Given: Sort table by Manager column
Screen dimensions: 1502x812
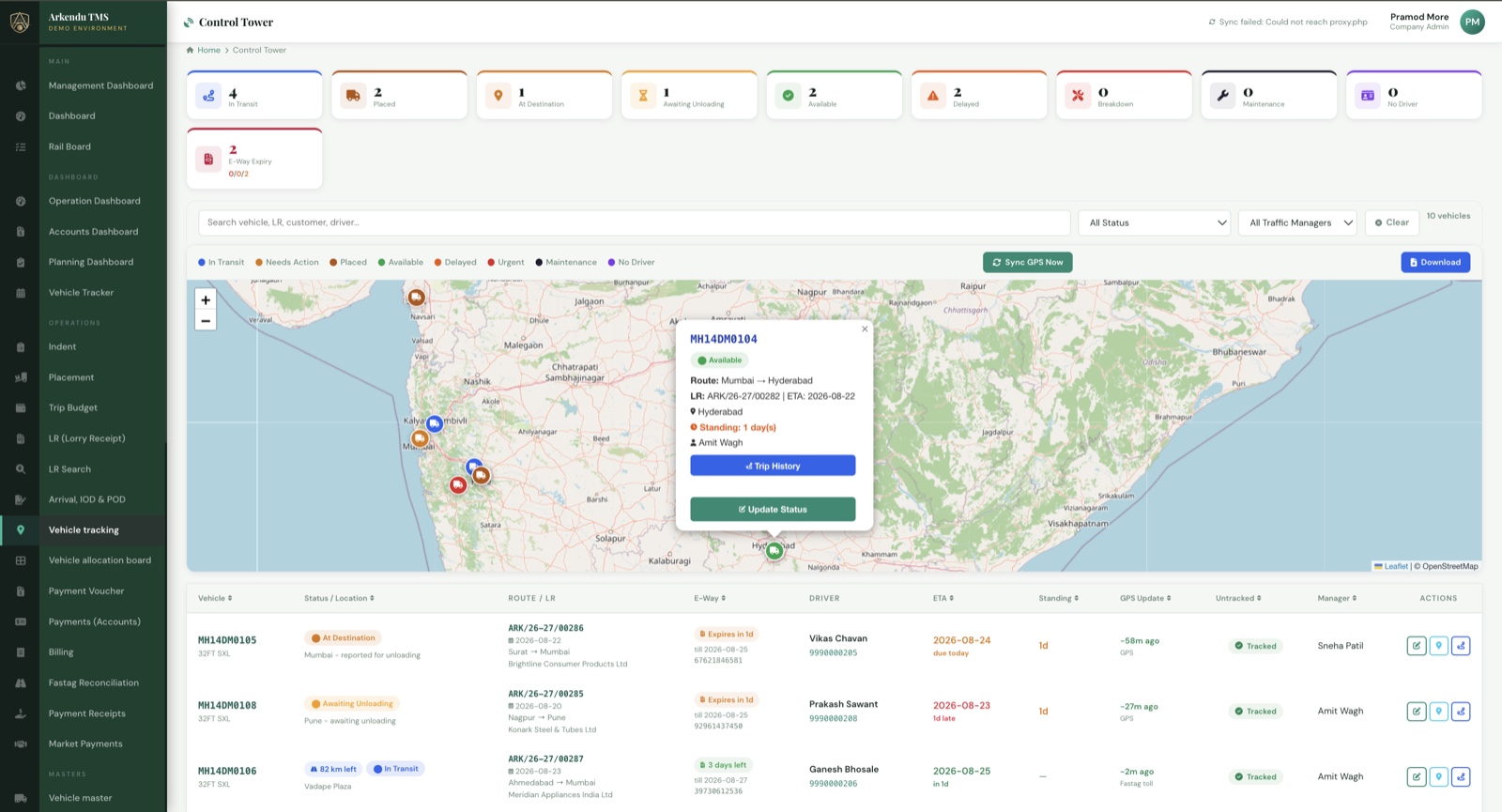Looking at the screenshot, I should click(1337, 598).
